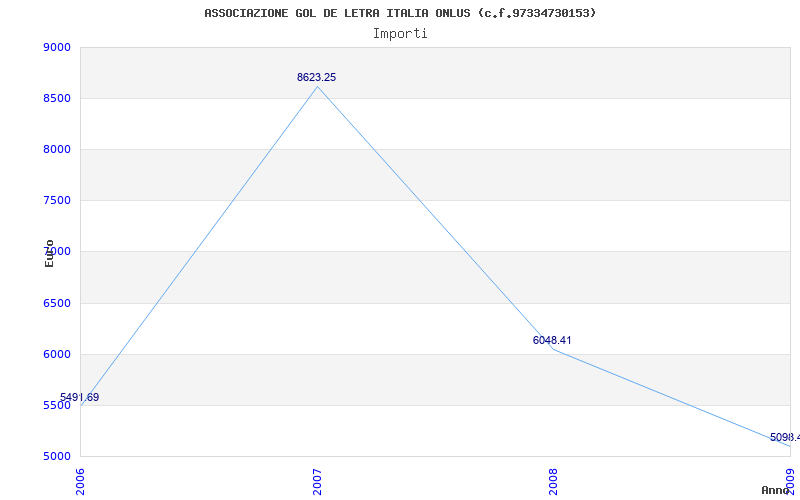Click the 6000 y-axis label
The width and height of the screenshot is (800, 500).
[57, 355]
